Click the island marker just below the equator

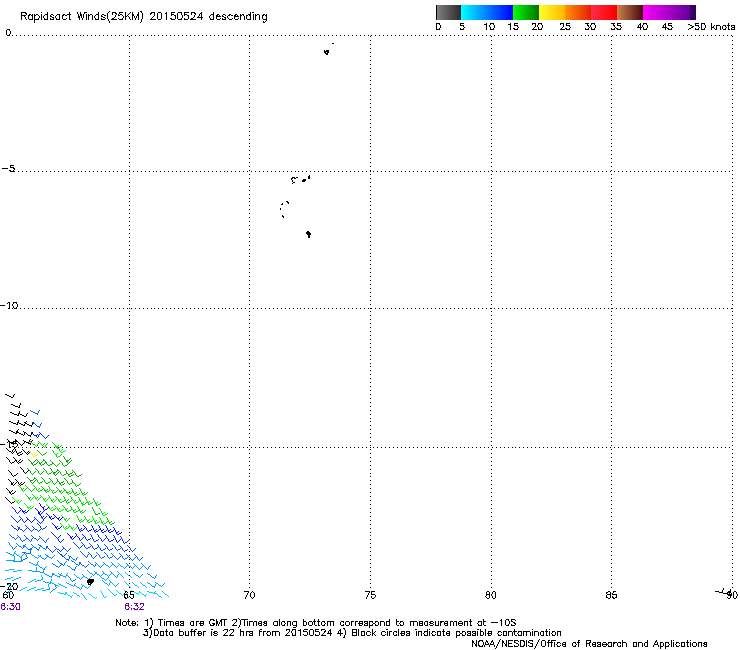[327, 52]
